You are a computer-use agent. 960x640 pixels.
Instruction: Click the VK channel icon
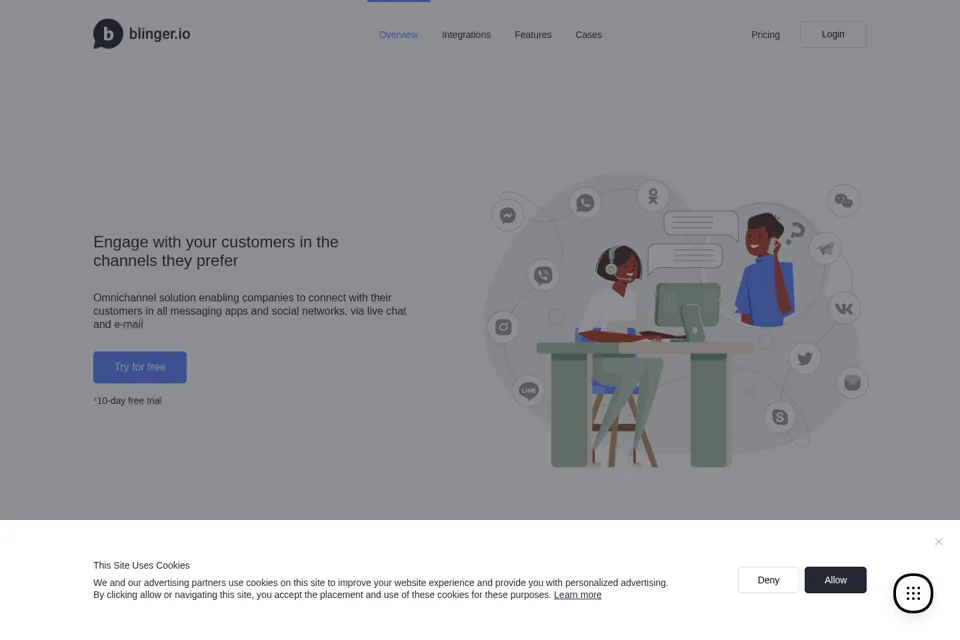(844, 308)
